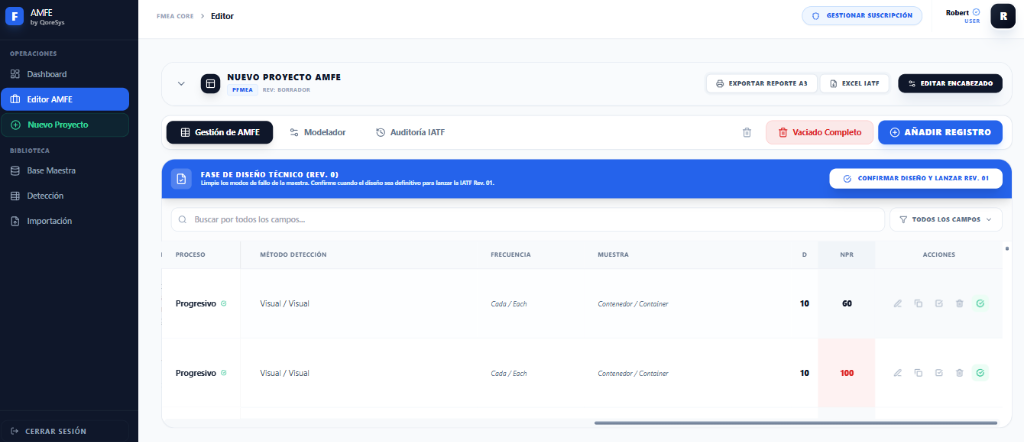Viewport: 1024px width, 442px height.
Task: Click the document icon in the blue phase banner
Action: [x=181, y=179]
